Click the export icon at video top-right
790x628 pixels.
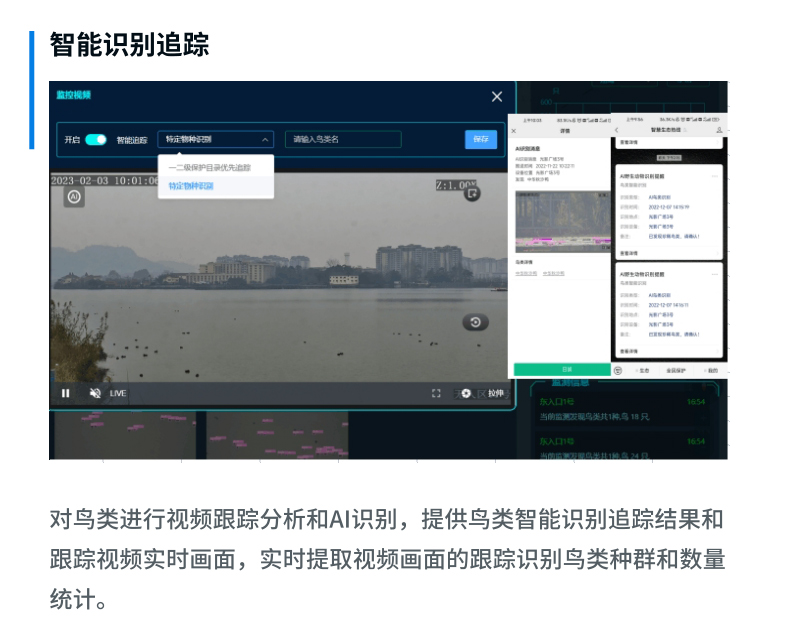click(x=473, y=194)
